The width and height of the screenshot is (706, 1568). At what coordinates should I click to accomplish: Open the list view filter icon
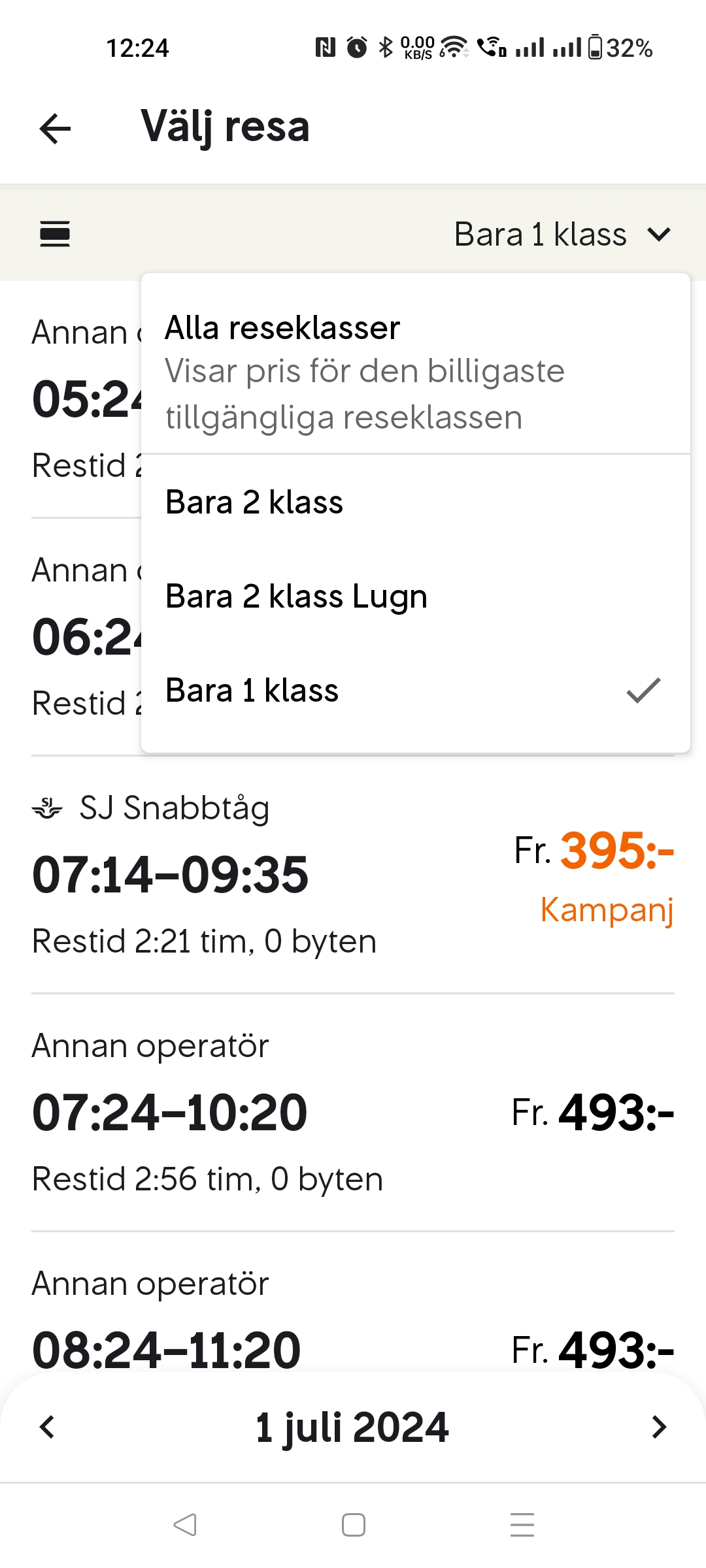pyautogui.click(x=55, y=235)
